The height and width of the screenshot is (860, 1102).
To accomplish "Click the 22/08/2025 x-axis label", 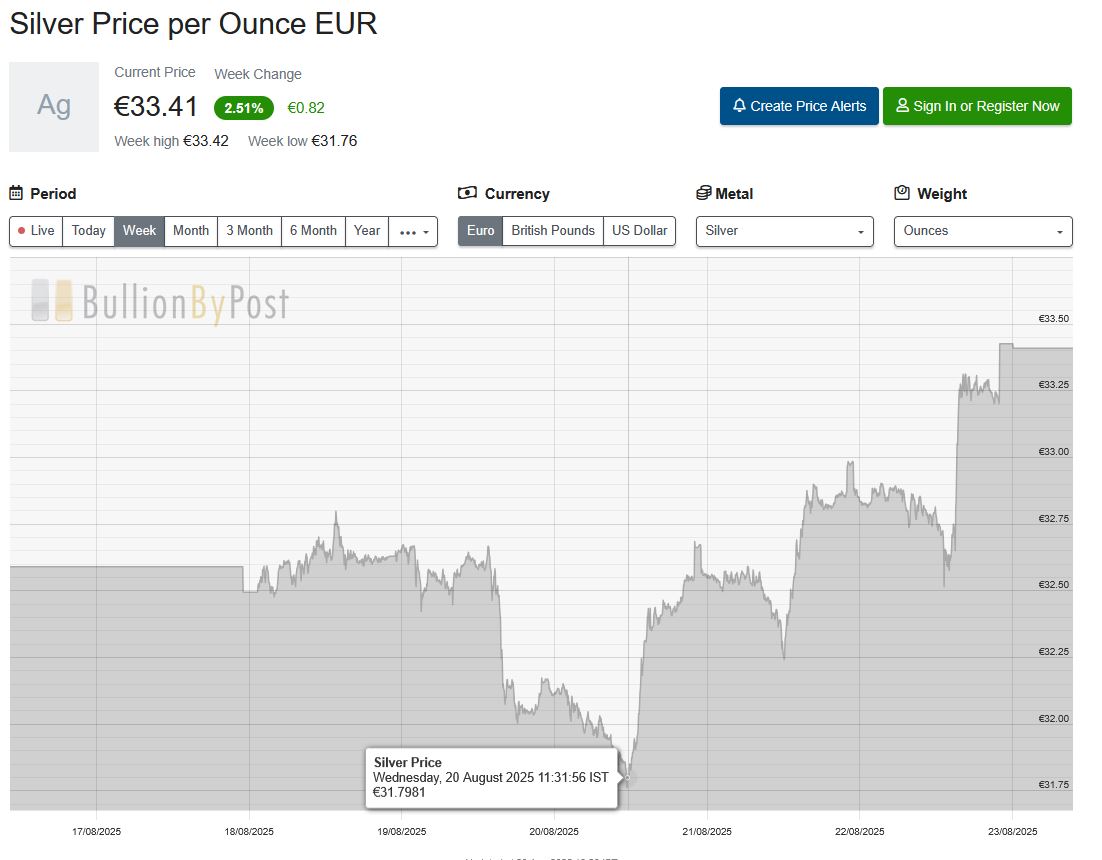I will [860, 831].
